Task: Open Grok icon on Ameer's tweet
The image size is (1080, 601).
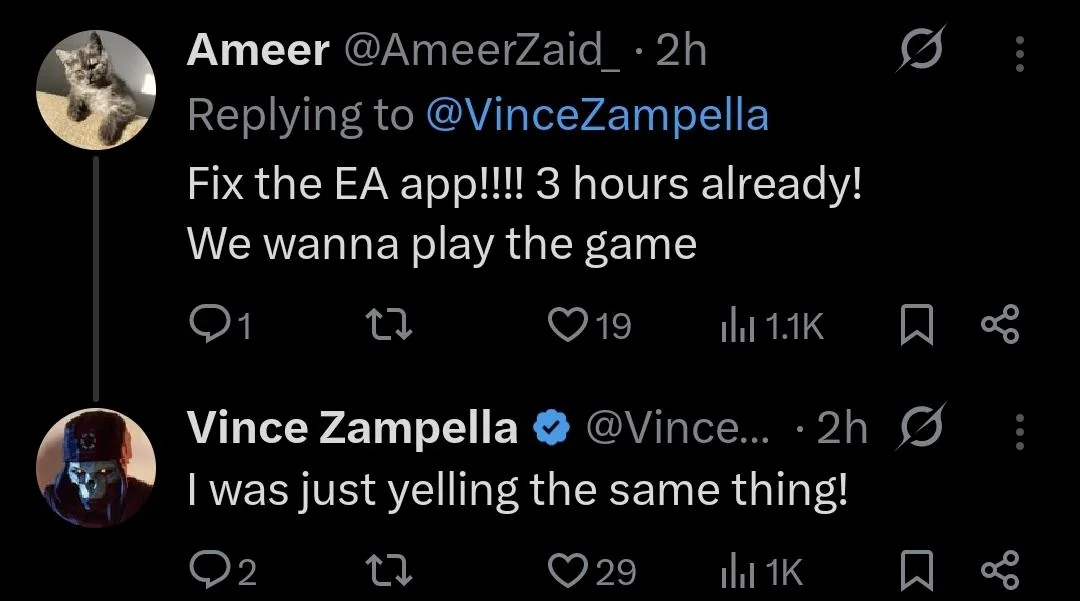Action: click(917, 52)
